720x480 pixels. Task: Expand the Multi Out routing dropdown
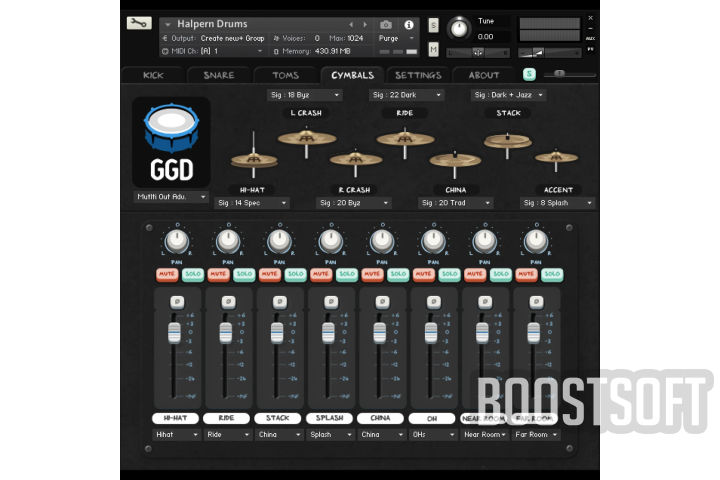click(x=171, y=197)
